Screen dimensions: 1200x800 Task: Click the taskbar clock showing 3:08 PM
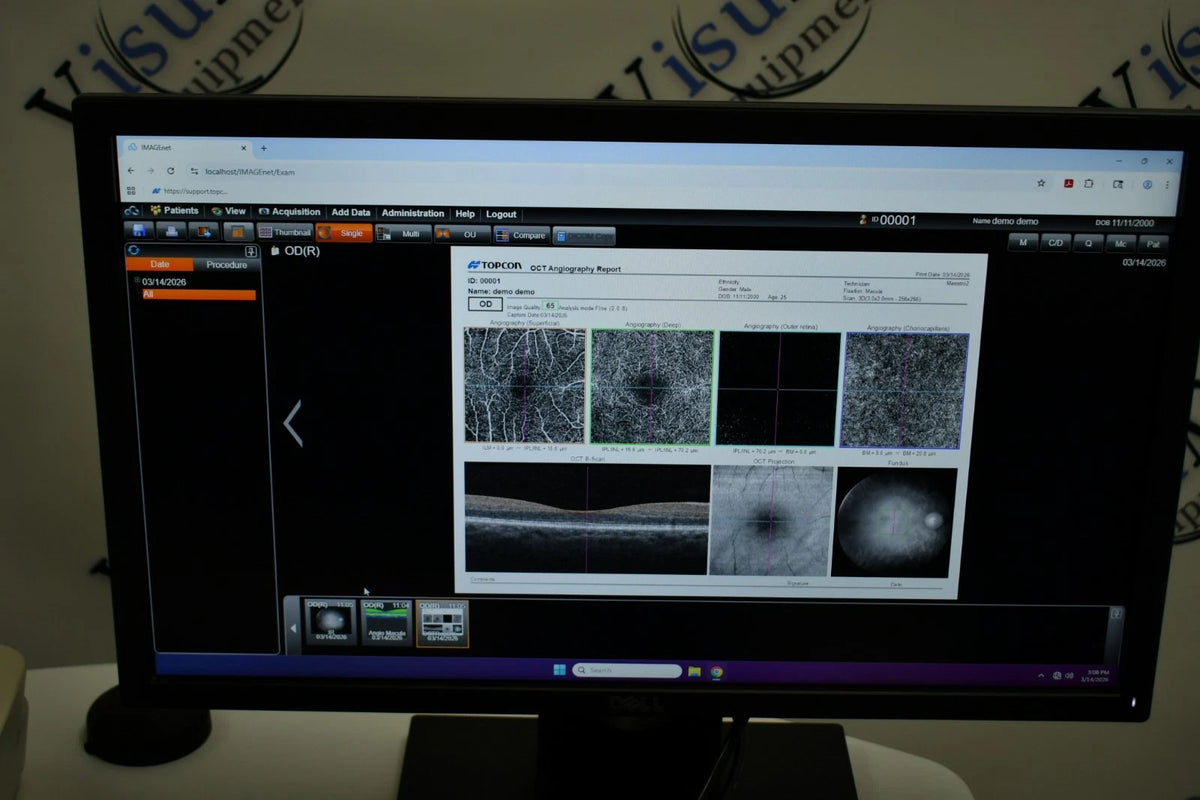1093,676
